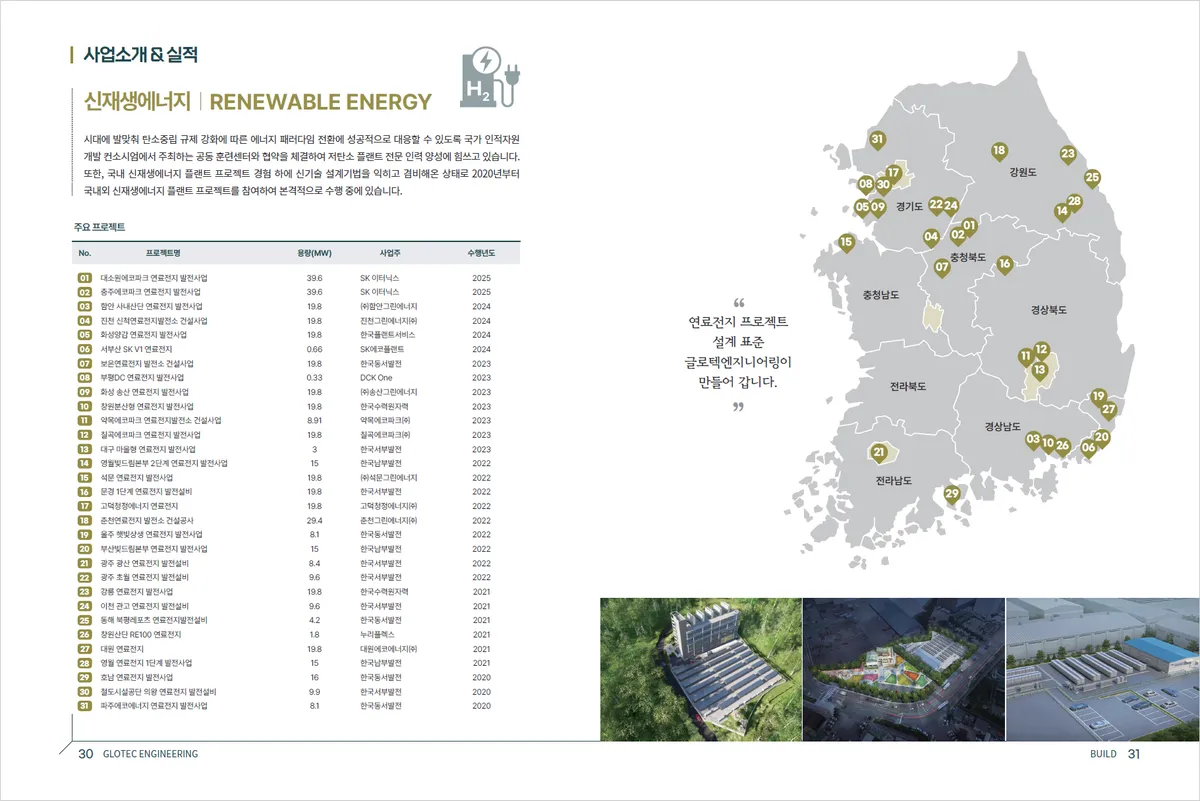Click map pin 16 near 경상북도 border
This screenshot has height=801, width=1200.
click(1005, 266)
